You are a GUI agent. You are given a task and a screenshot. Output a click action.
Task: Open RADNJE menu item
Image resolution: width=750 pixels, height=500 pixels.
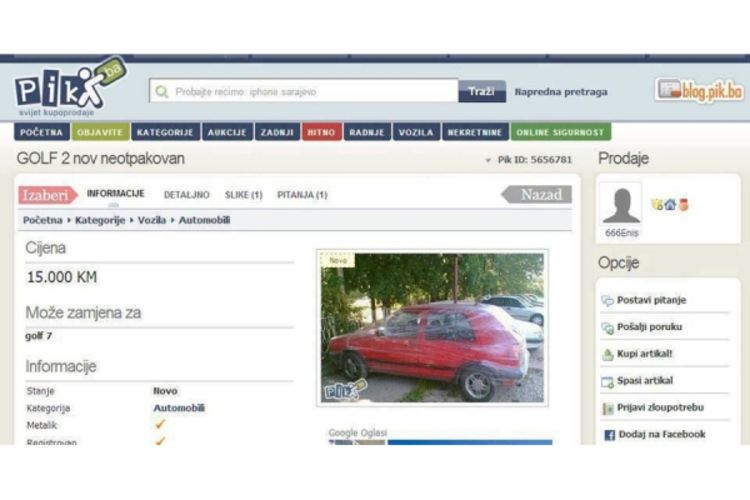click(367, 132)
